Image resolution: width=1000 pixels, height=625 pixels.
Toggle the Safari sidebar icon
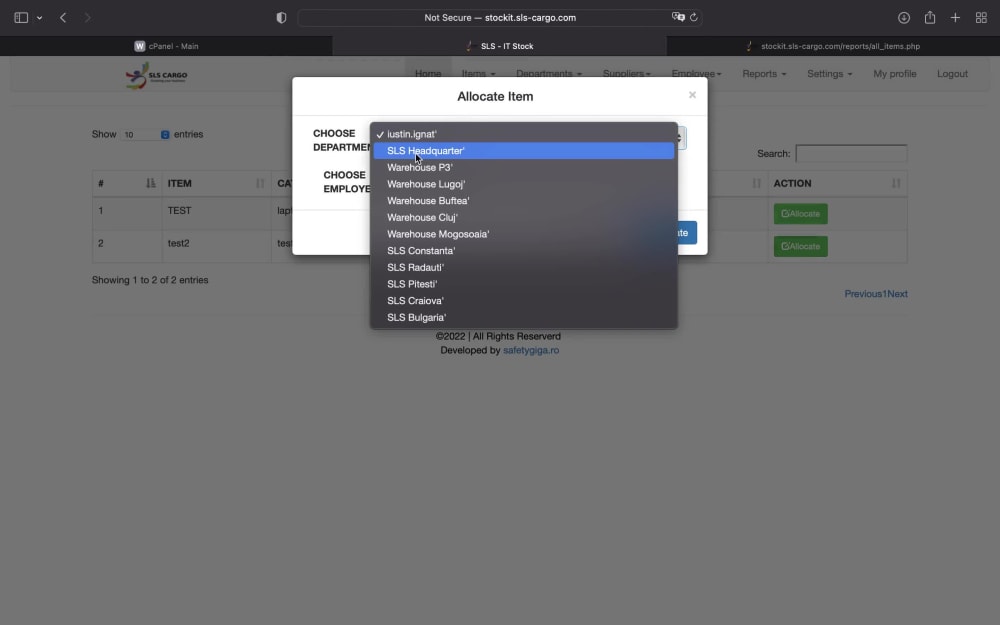click(21, 18)
